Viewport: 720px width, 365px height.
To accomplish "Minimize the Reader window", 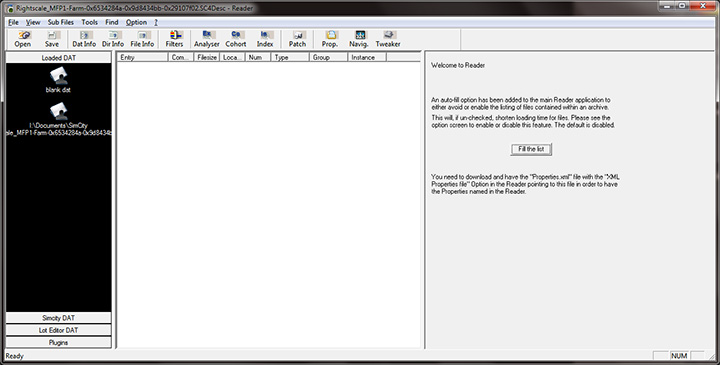I will tap(666, 6).
